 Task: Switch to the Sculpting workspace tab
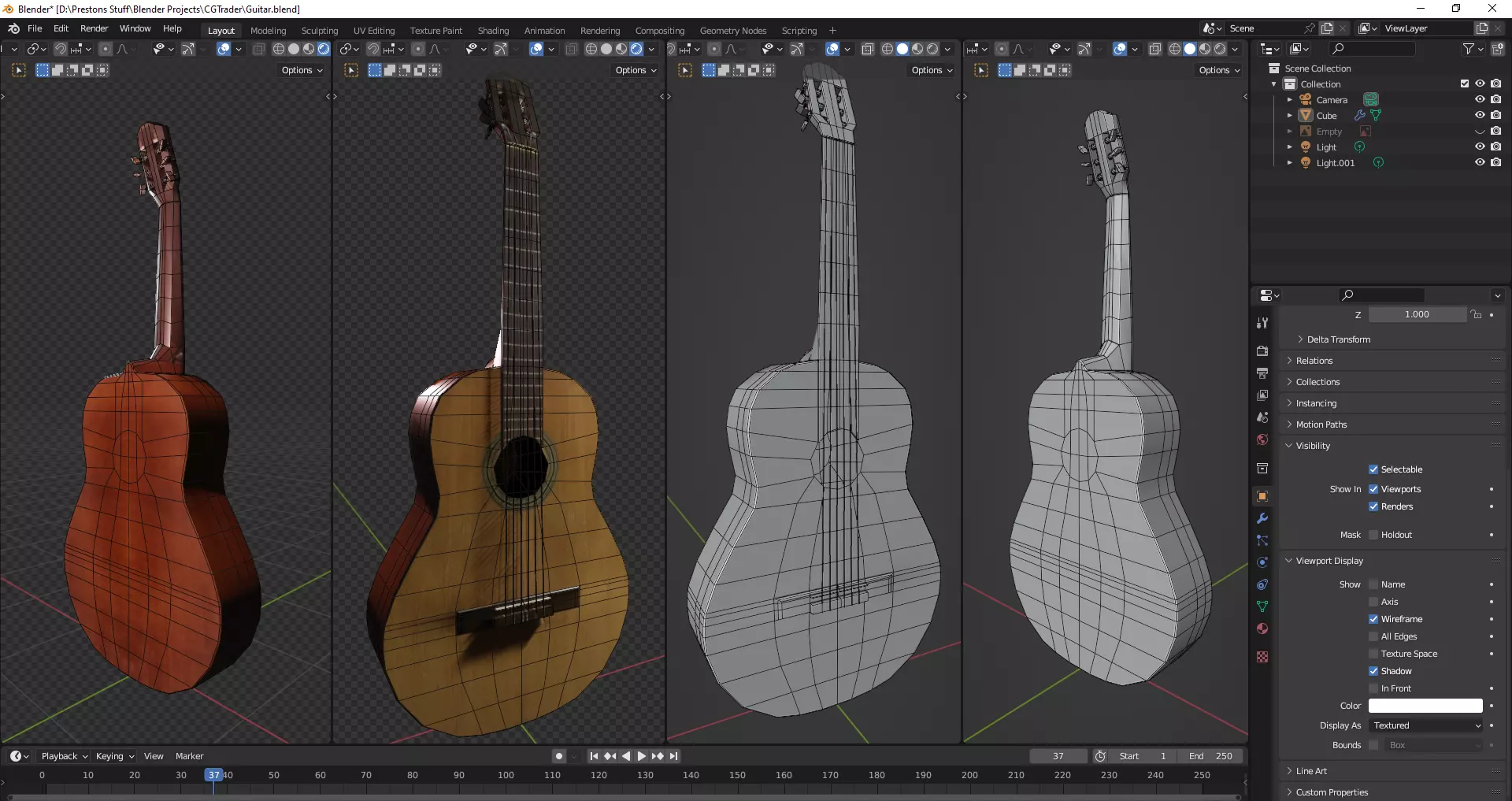pos(320,31)
